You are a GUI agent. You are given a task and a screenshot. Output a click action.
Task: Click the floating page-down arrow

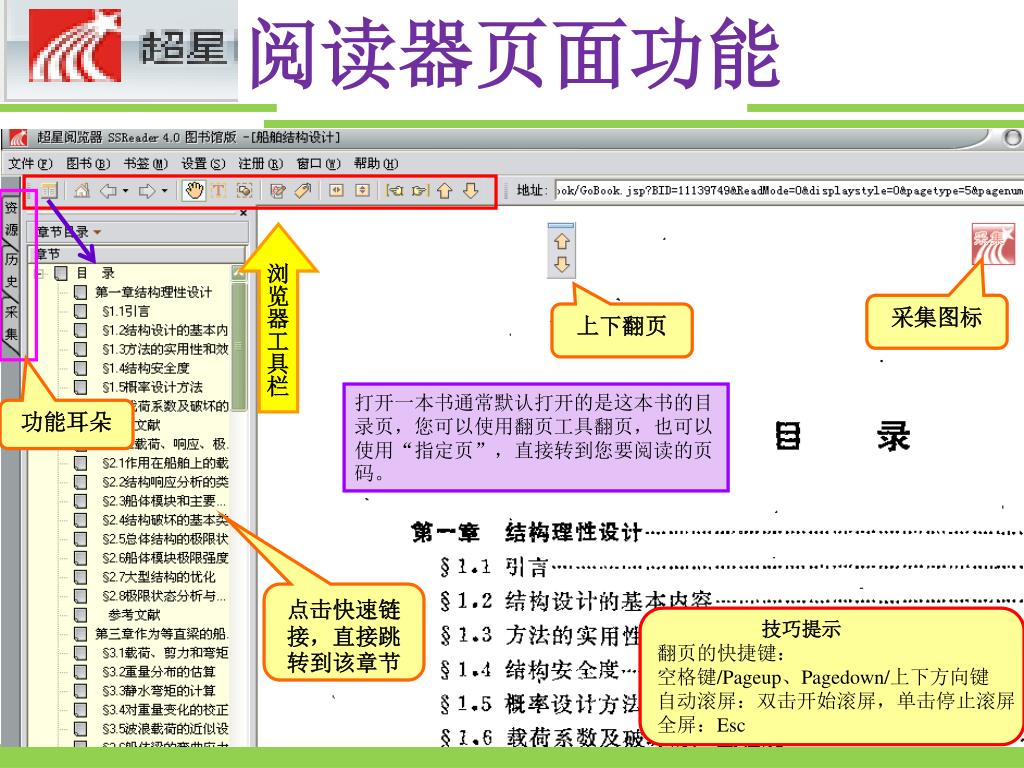coord(562,264)
